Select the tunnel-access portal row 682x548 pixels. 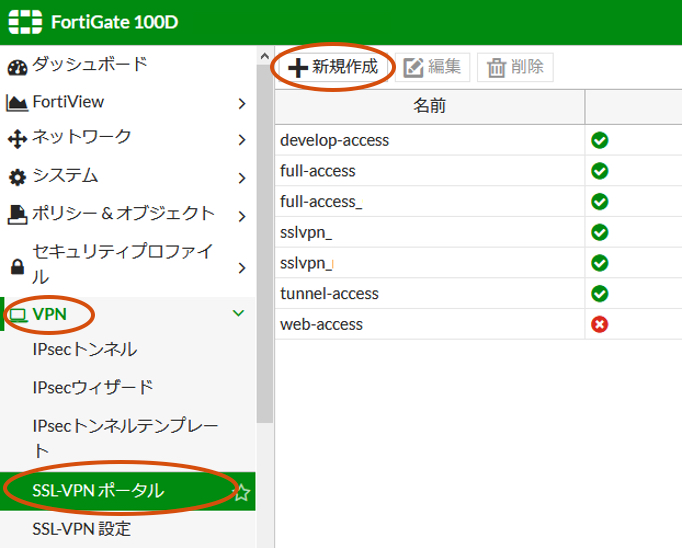[x=429, y=294]
